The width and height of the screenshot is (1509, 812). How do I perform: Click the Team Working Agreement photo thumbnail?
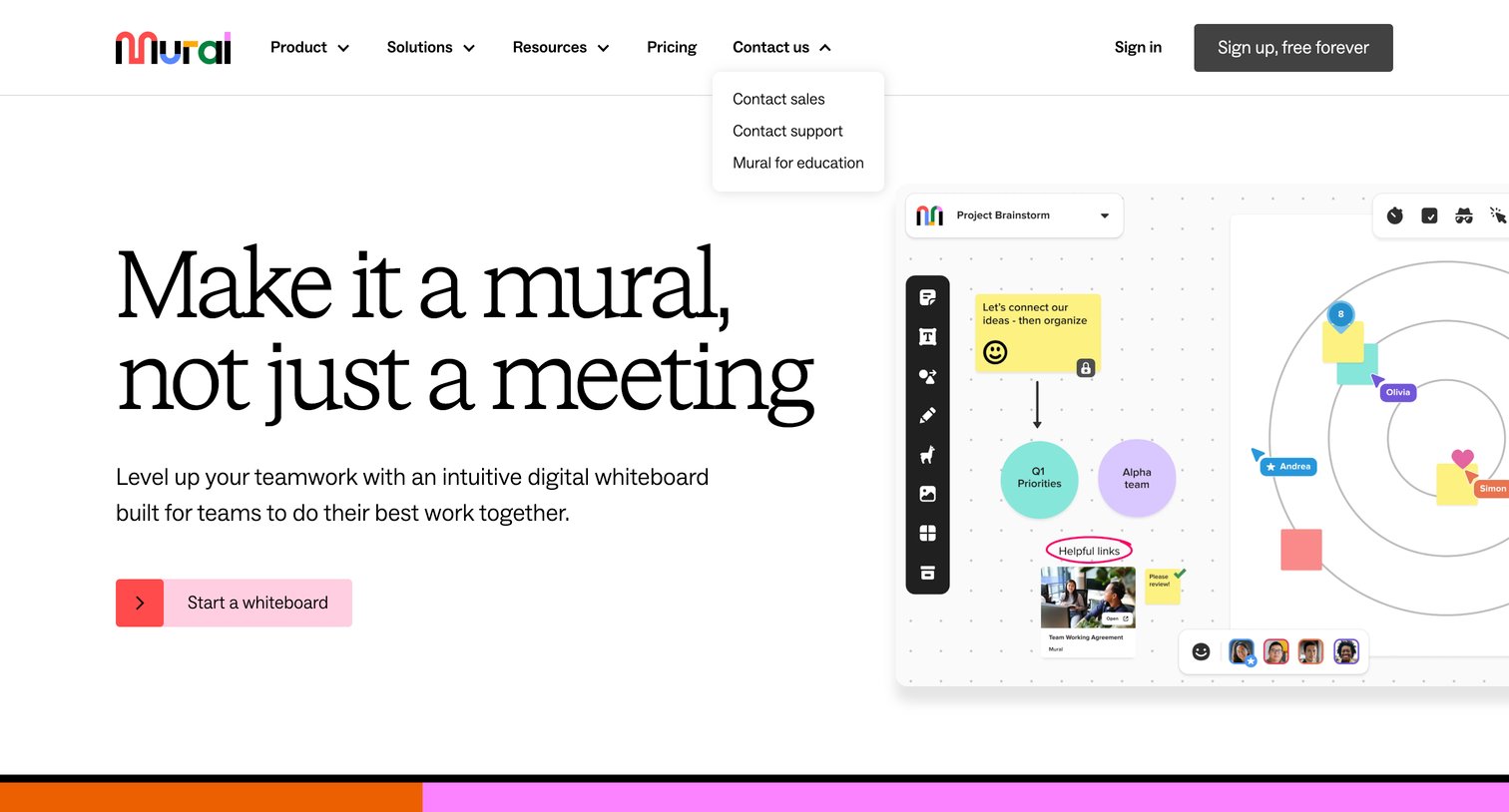(1088, 597)
